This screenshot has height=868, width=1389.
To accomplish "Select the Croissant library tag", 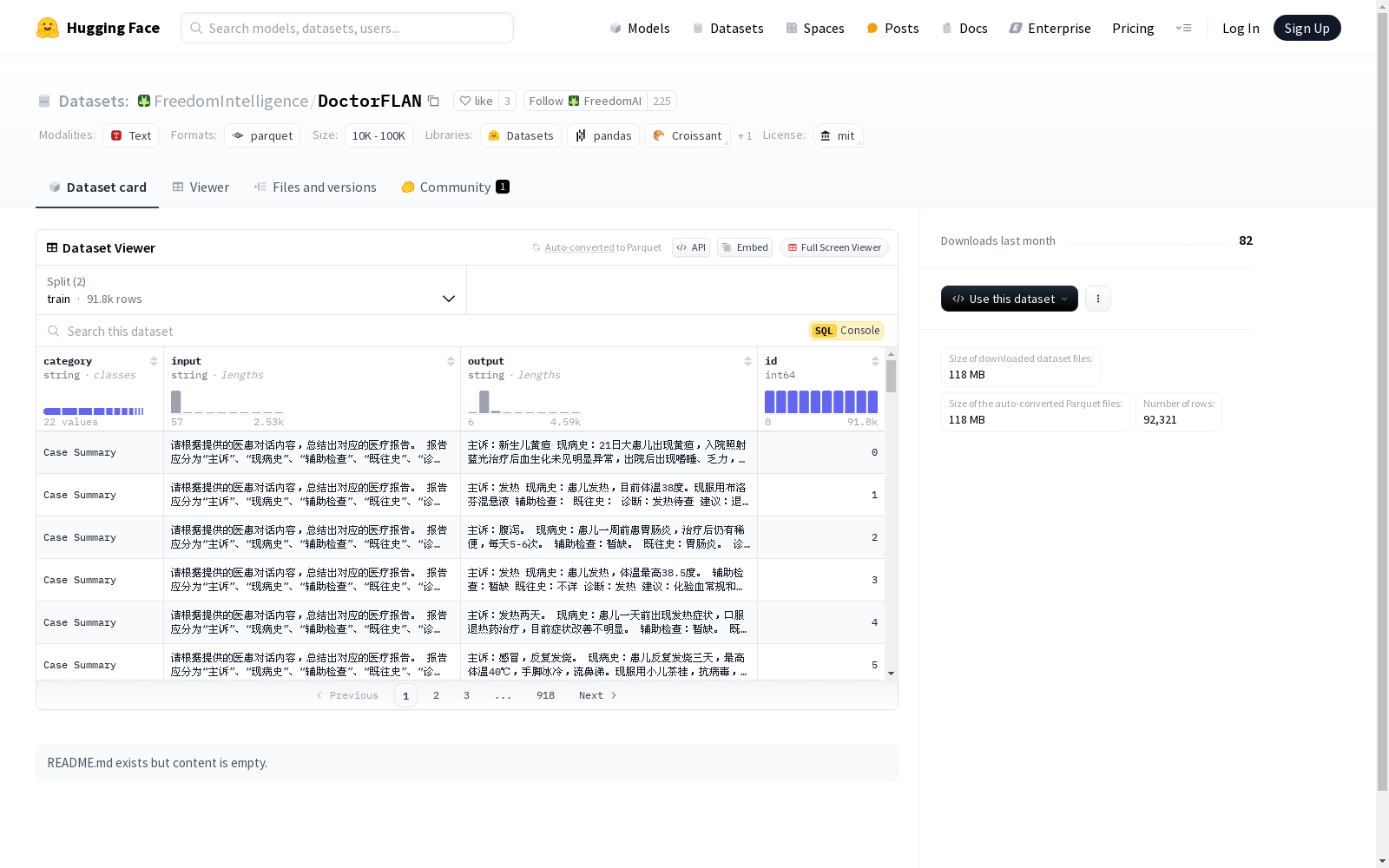I will pos(688,135).
